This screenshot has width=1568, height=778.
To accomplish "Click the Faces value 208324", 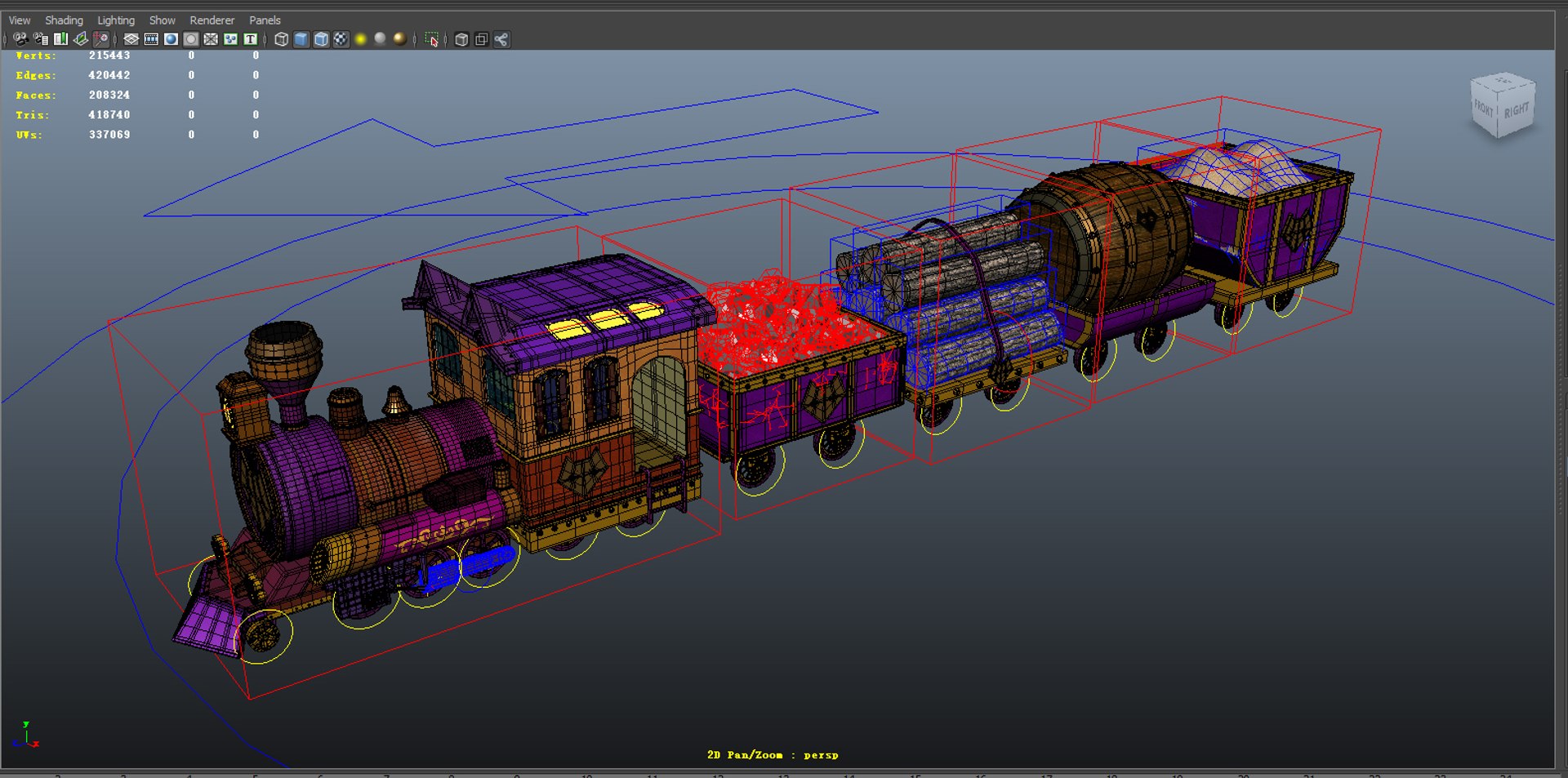I will 109,95.
